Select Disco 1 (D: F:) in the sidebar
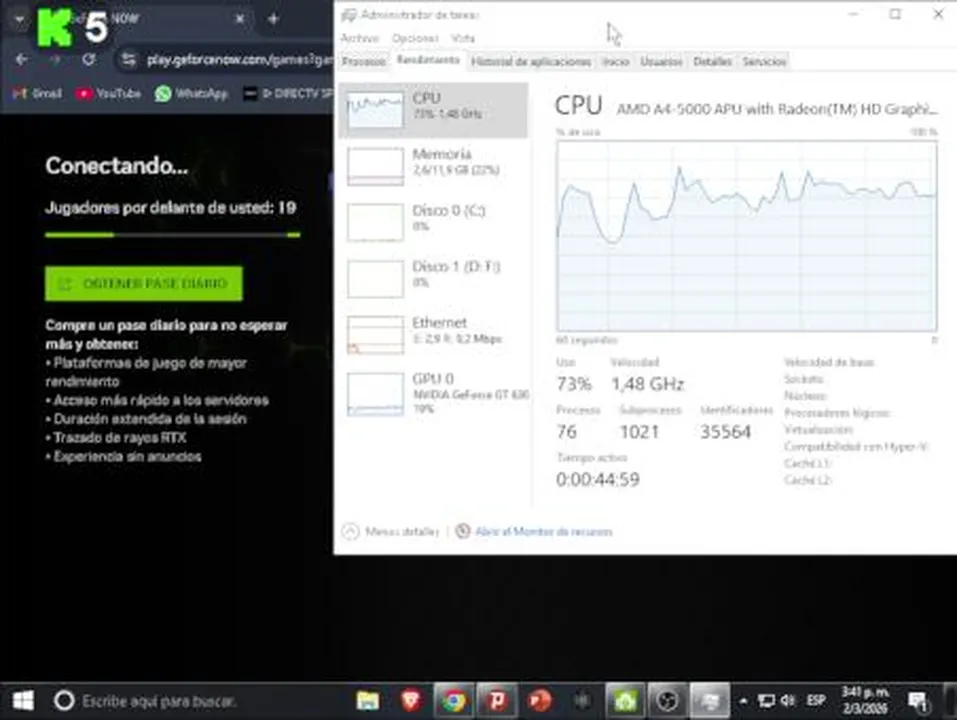The width and height of the screenshot is (957, 720). pyautogui.click(x=433, y=278)
